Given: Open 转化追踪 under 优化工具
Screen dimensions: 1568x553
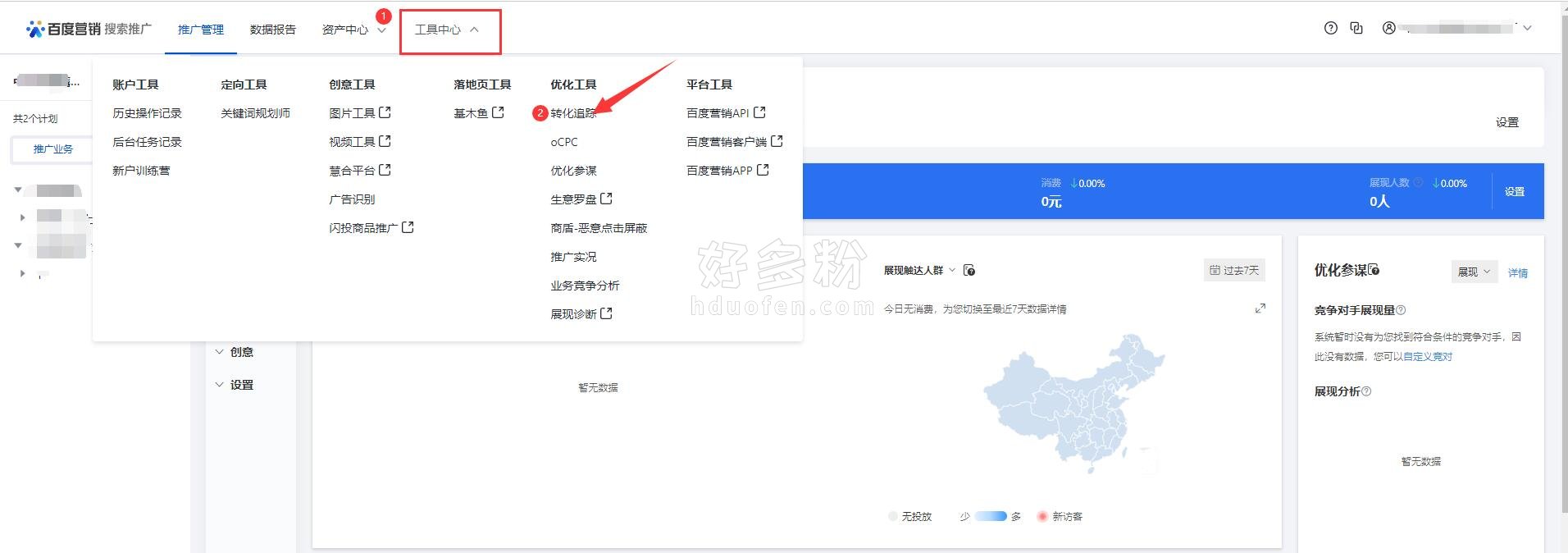Looking at the screenshot, I should tap(573, 113).
